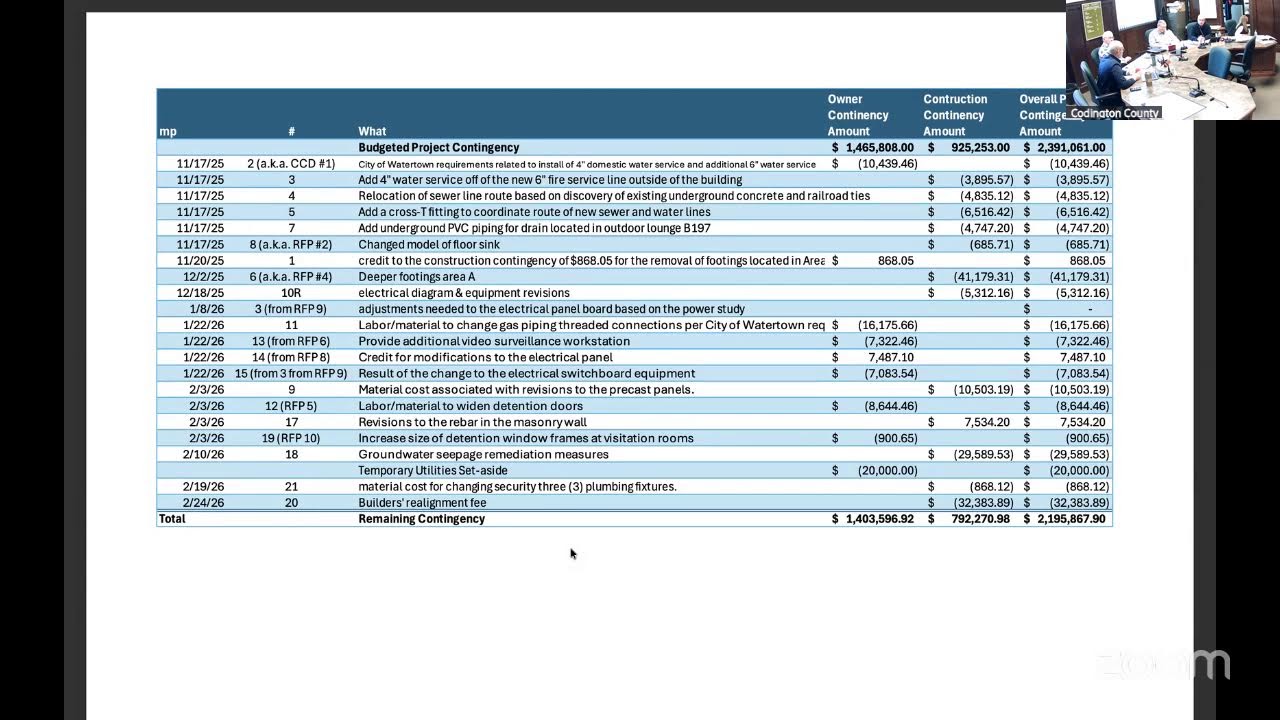Click the budgeted owner amount 1,465,808.00
Image resolution: width=1280 pixels, height=720 pixels.
click(872, 148)
